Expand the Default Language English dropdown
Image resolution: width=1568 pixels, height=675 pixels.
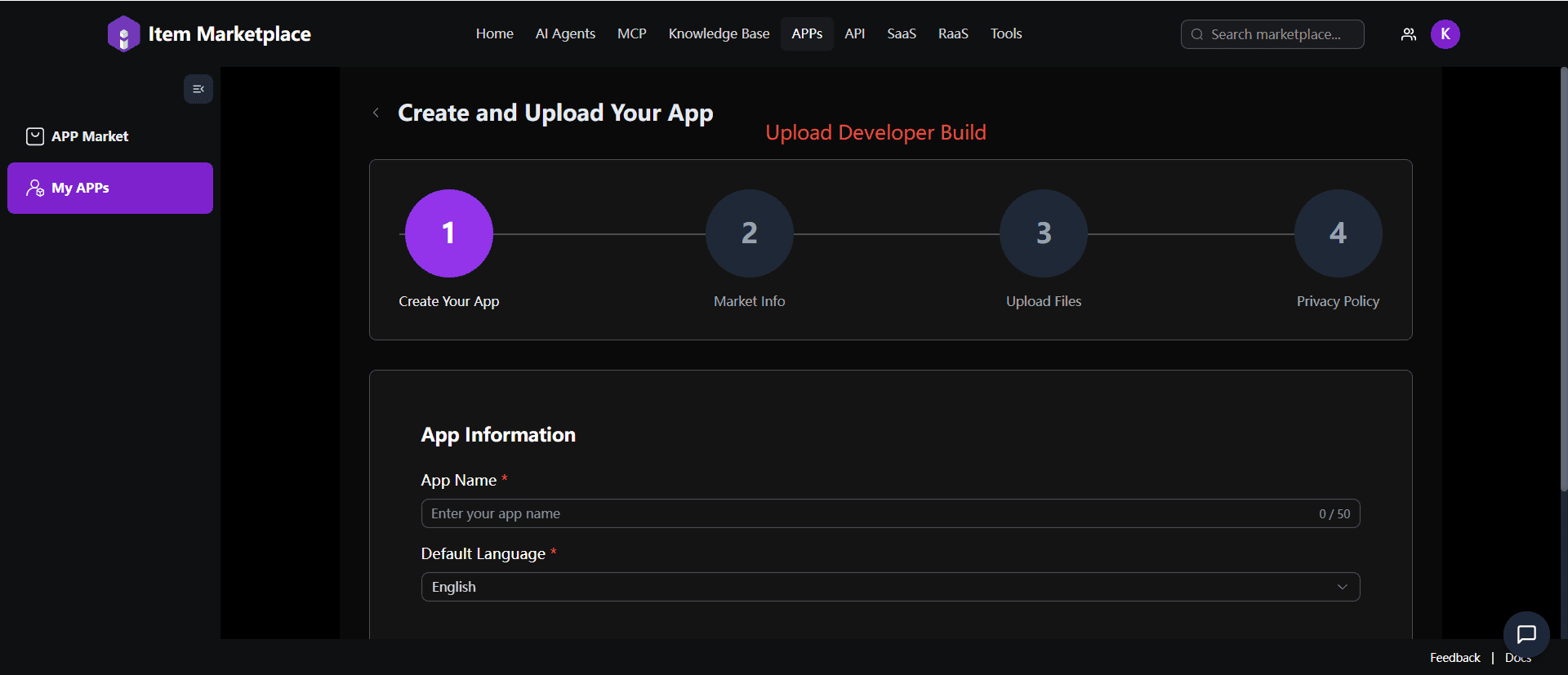click(x=890, y=587)
